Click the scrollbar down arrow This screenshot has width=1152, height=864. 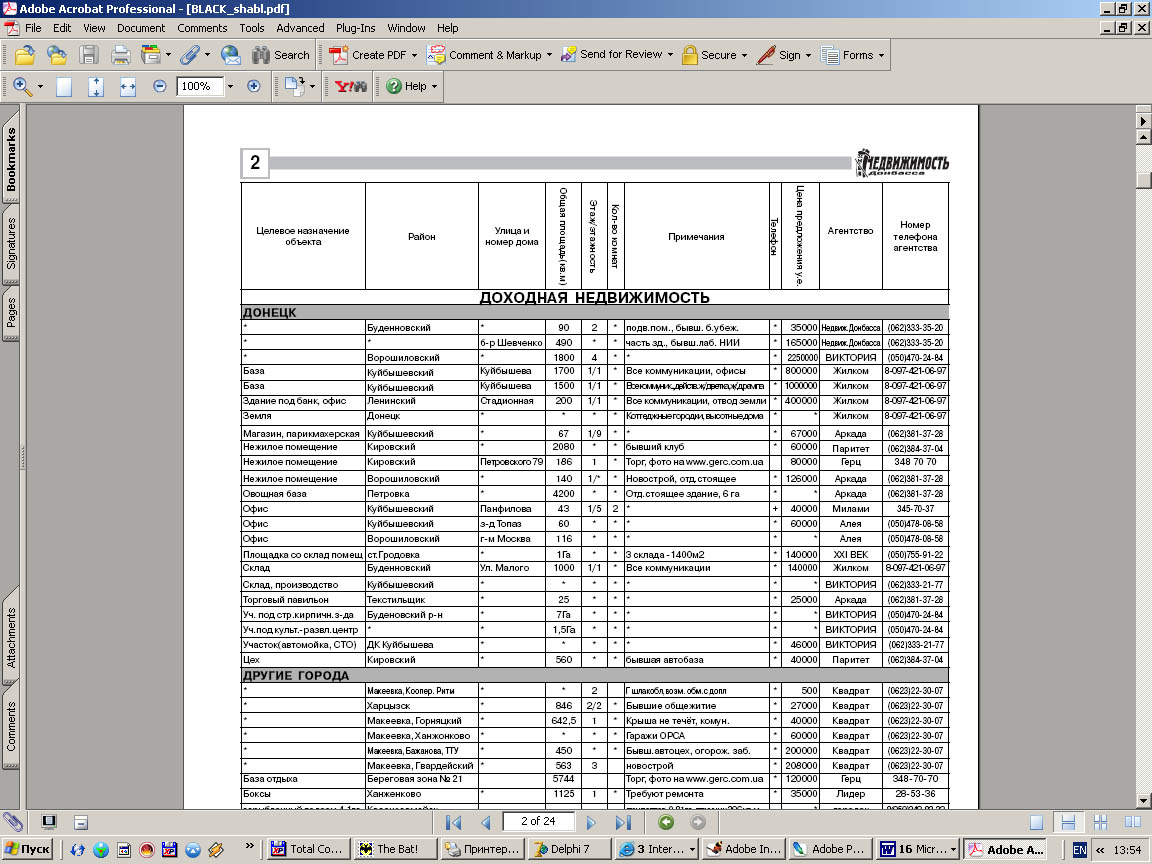click(1143, 800)
